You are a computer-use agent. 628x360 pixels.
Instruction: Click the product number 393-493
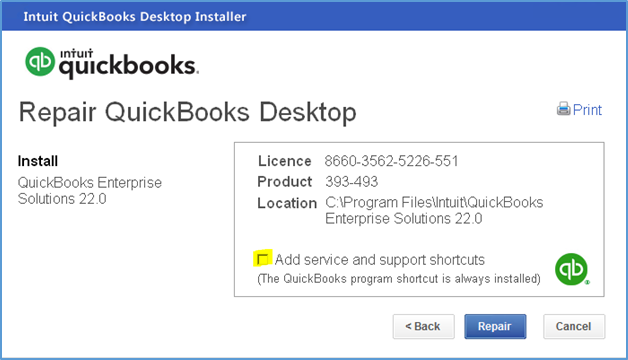pyautogui.click(x=351, y=182)
